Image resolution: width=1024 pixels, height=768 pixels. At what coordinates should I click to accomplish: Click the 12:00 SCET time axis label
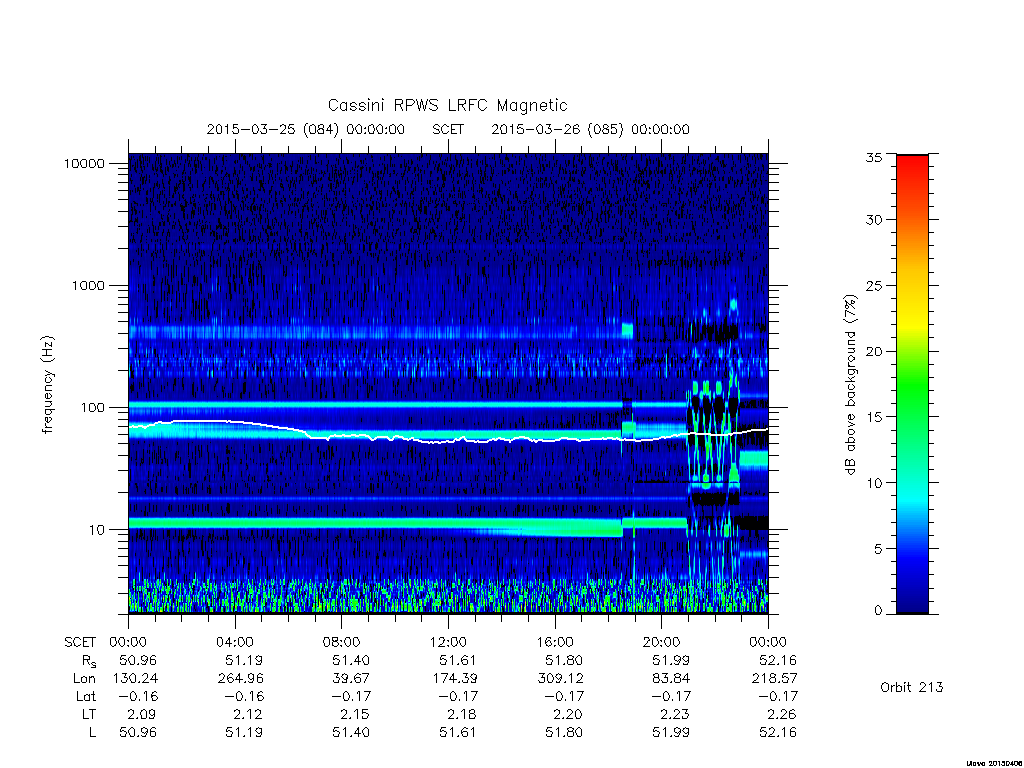448,642
